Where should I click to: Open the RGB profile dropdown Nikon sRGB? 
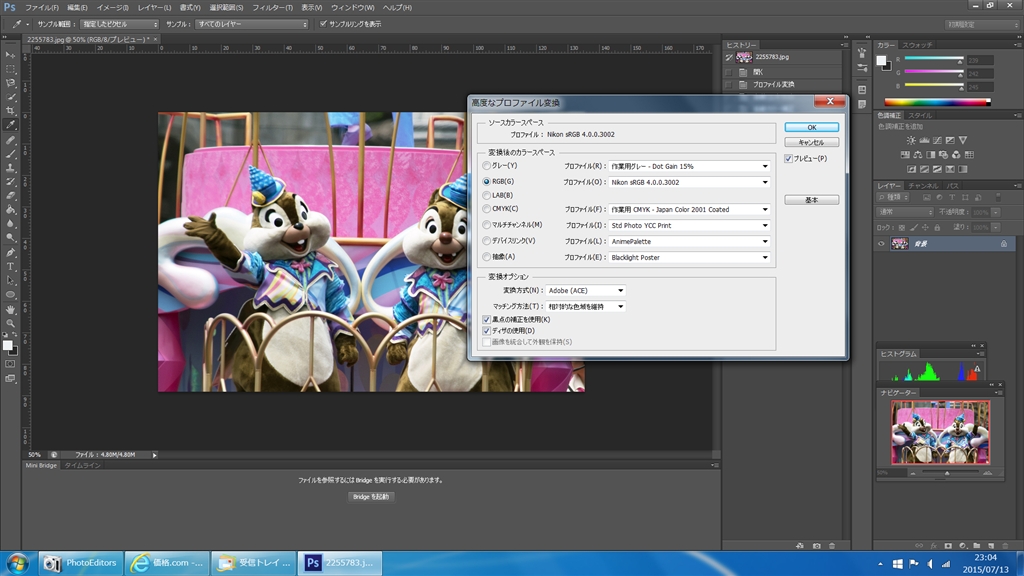689,182
